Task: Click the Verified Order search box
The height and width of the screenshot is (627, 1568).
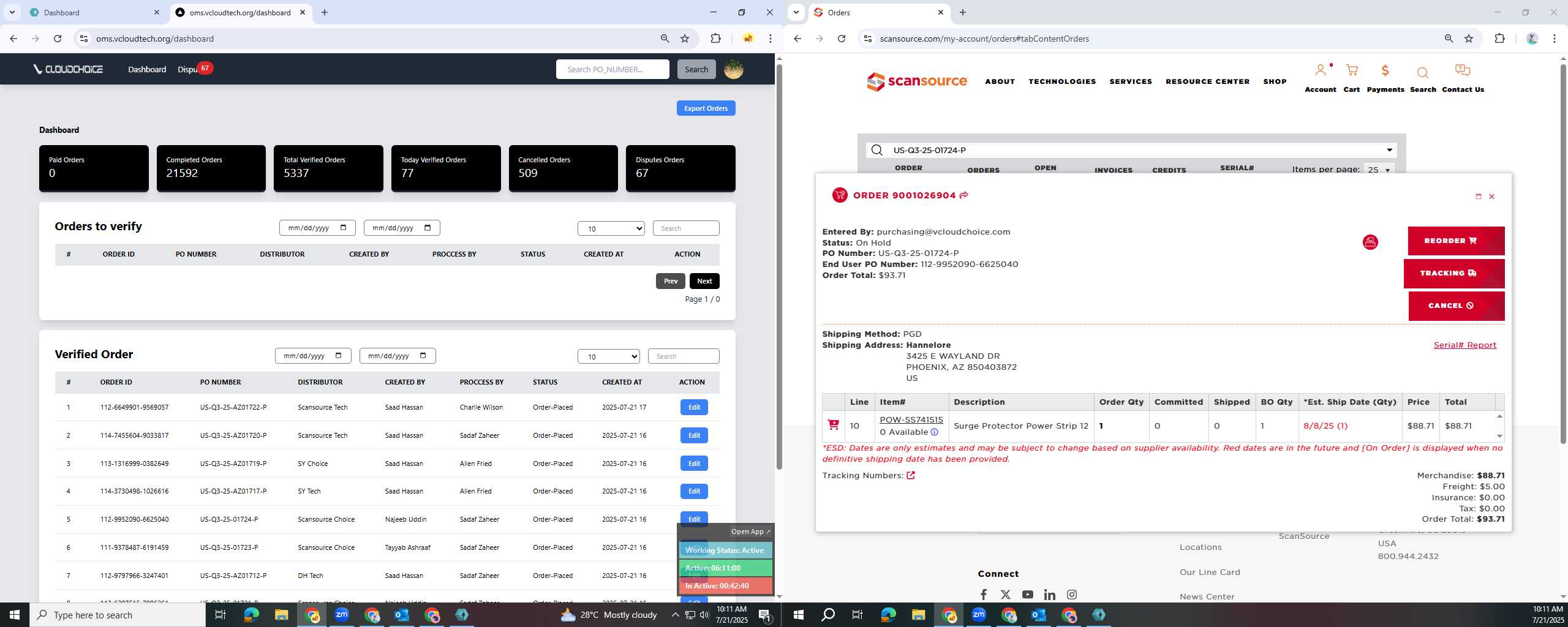Action: point(683,356)
